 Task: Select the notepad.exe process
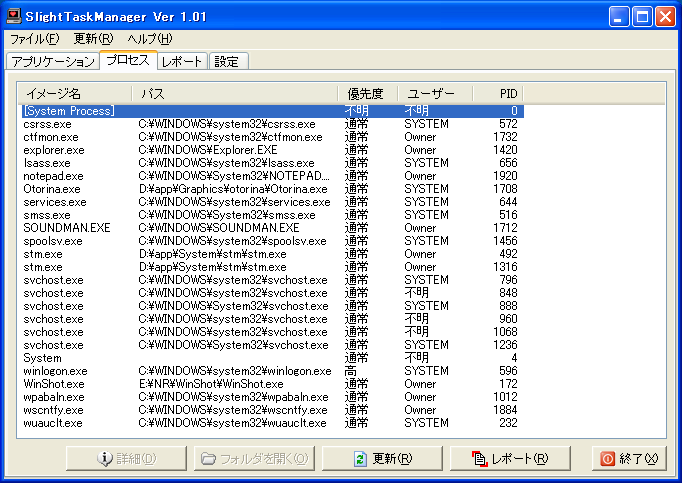click(273, 176)
